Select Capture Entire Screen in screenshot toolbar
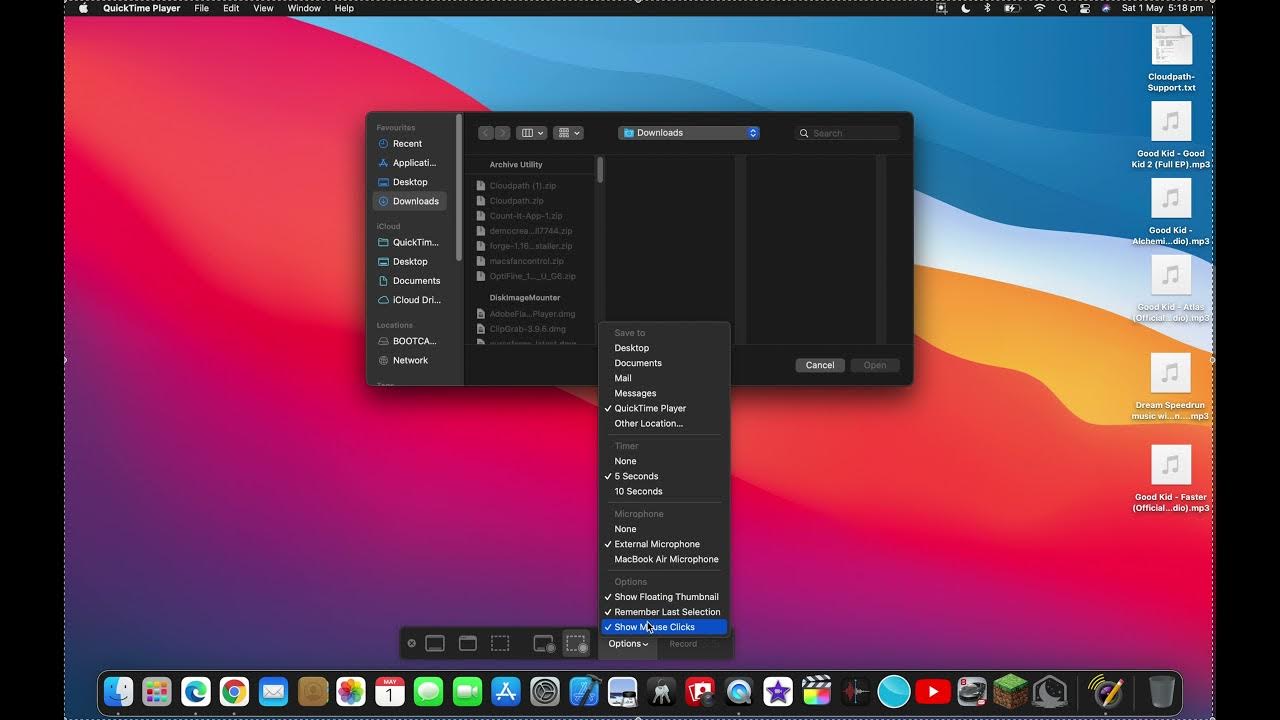Screen dimensions: 1280x720 [435, 644]
